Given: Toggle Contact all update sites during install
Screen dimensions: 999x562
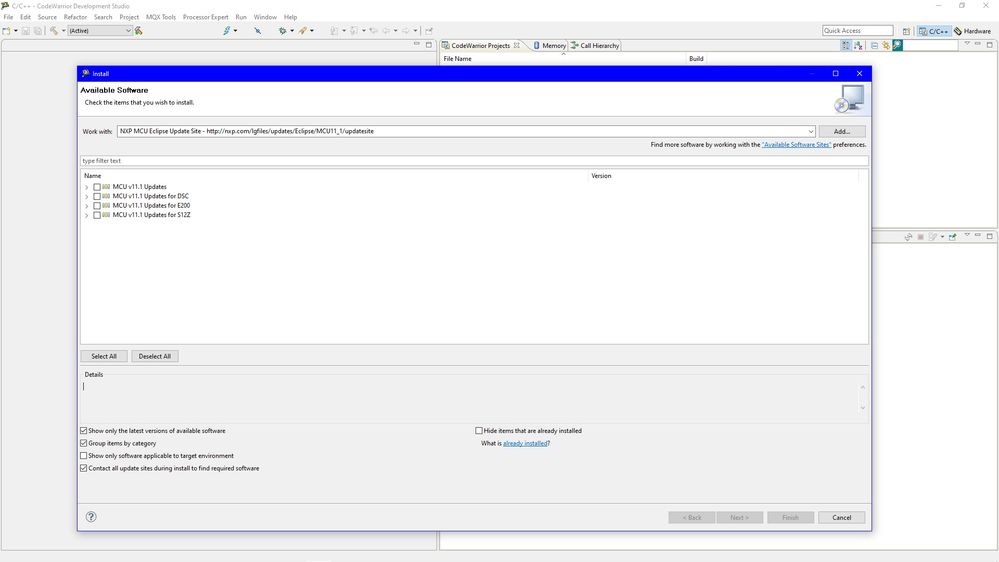Looking at the screenshot, I should 83,468.
